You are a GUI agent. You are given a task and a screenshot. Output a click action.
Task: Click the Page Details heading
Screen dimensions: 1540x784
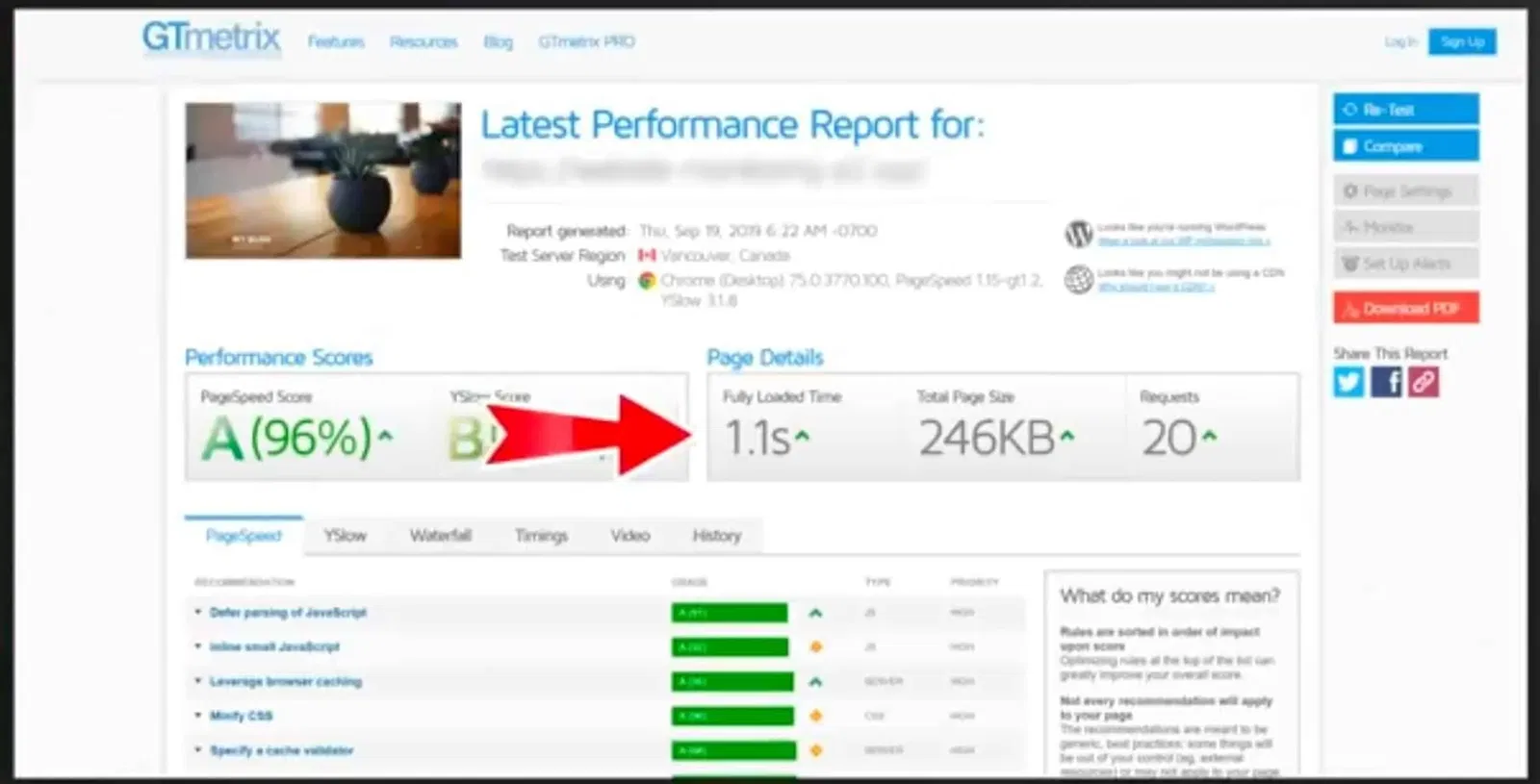tap(765, 358)
